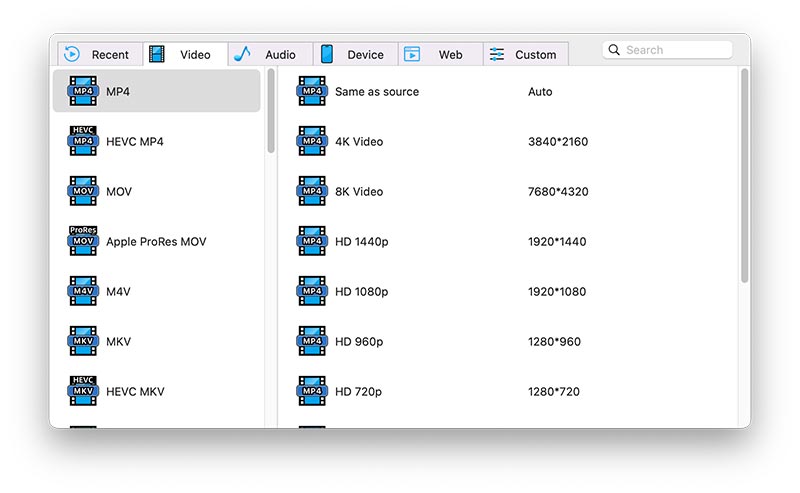Click the icon beside HD 1440p preset
Screen dimensions: 800x493
312,241
